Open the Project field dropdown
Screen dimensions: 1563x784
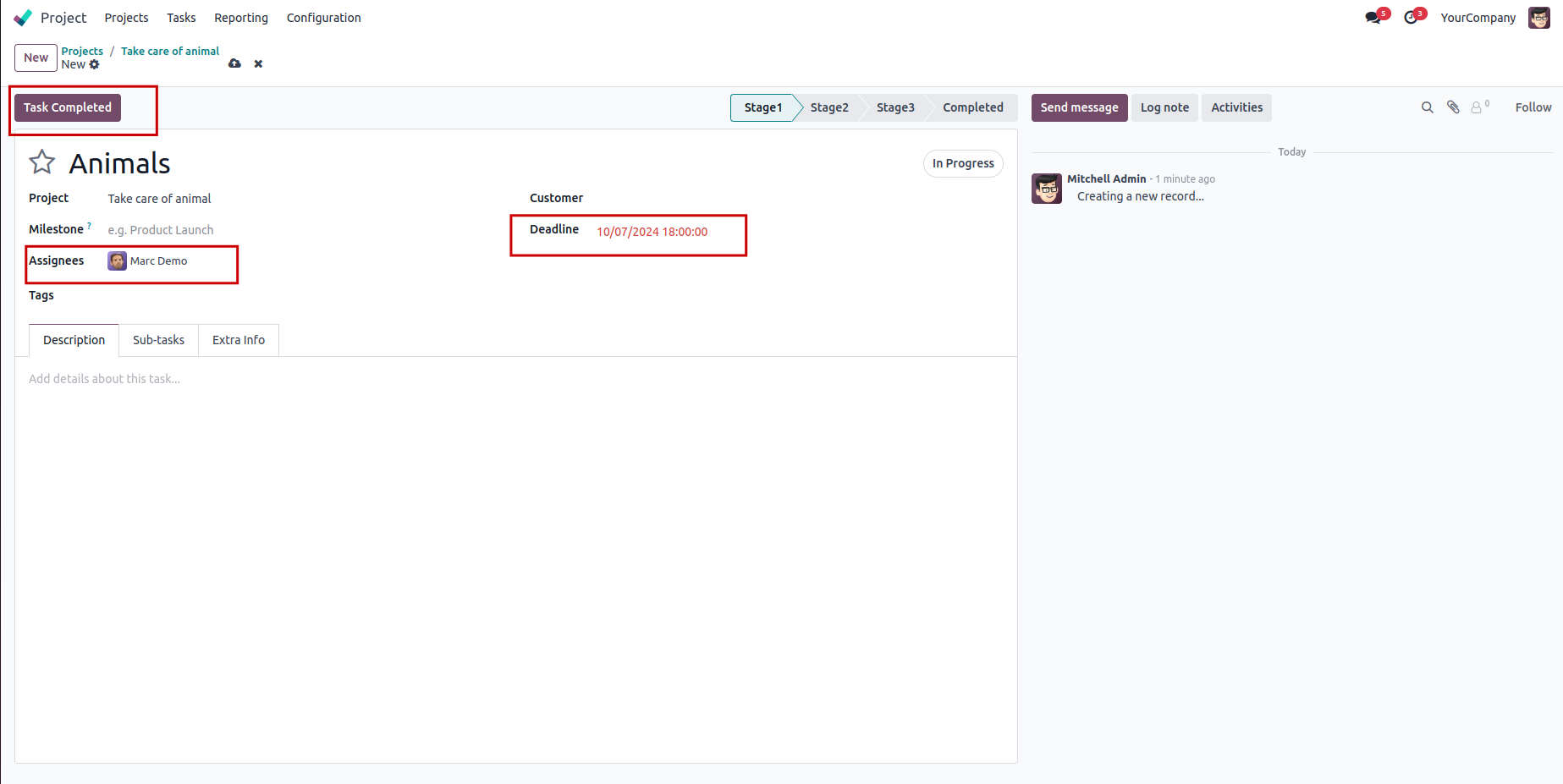300,199
